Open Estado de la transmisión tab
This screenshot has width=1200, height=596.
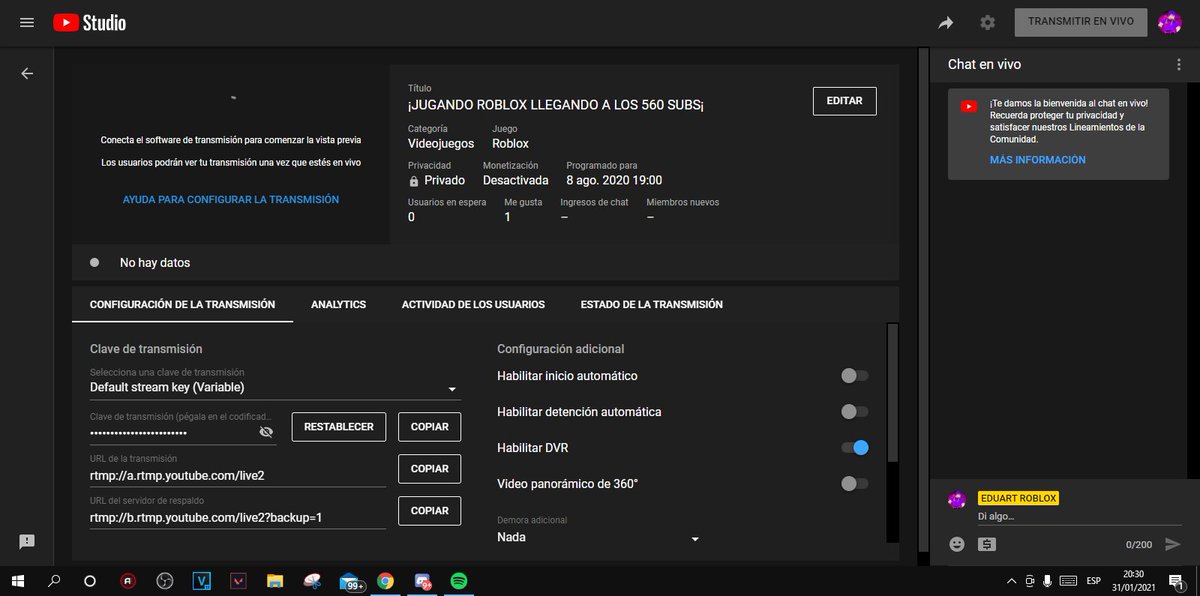point(651,304)
